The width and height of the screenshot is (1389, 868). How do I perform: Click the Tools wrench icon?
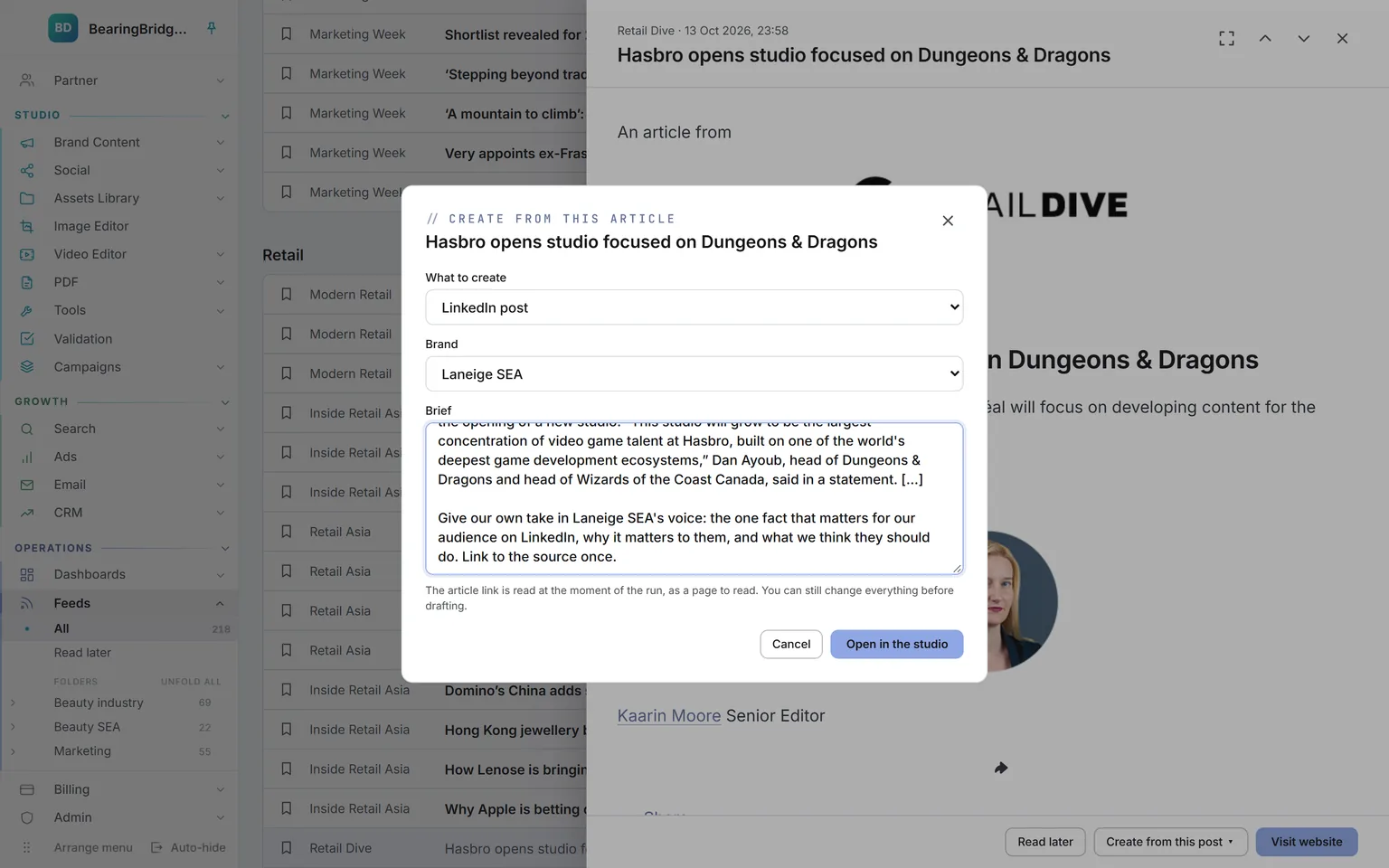click(27, 310)
